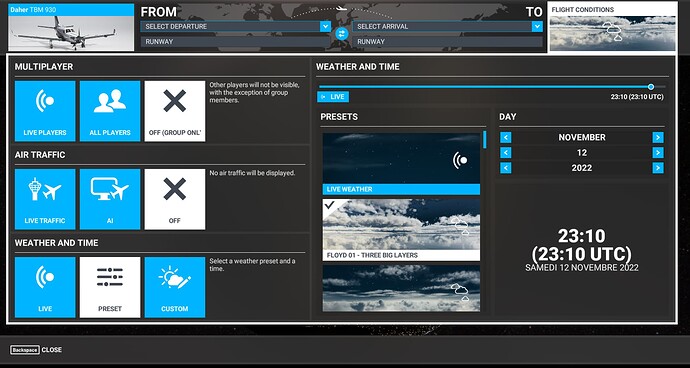Click the cloud icon on Floyd 01 preset
The width and height of the screenshot is (690, 368).
coord(460,225)
